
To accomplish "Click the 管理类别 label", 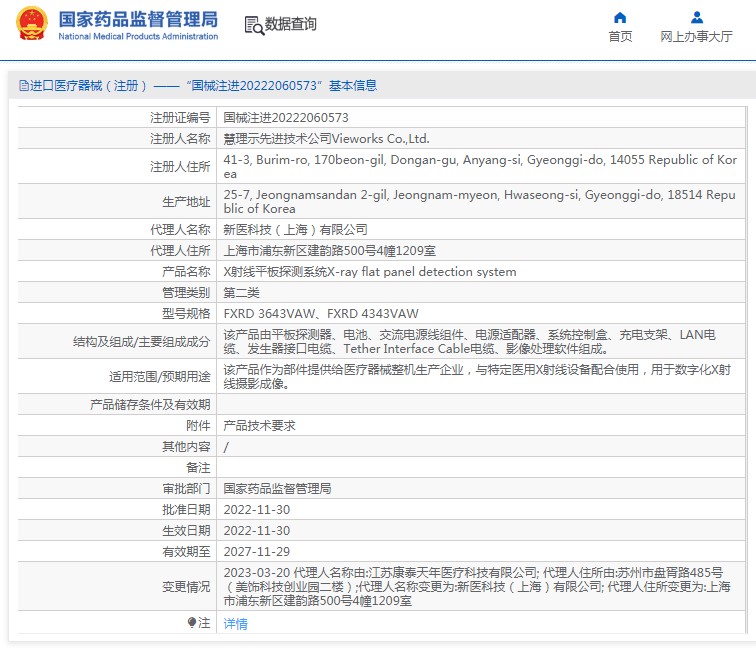I will (186, 293).
